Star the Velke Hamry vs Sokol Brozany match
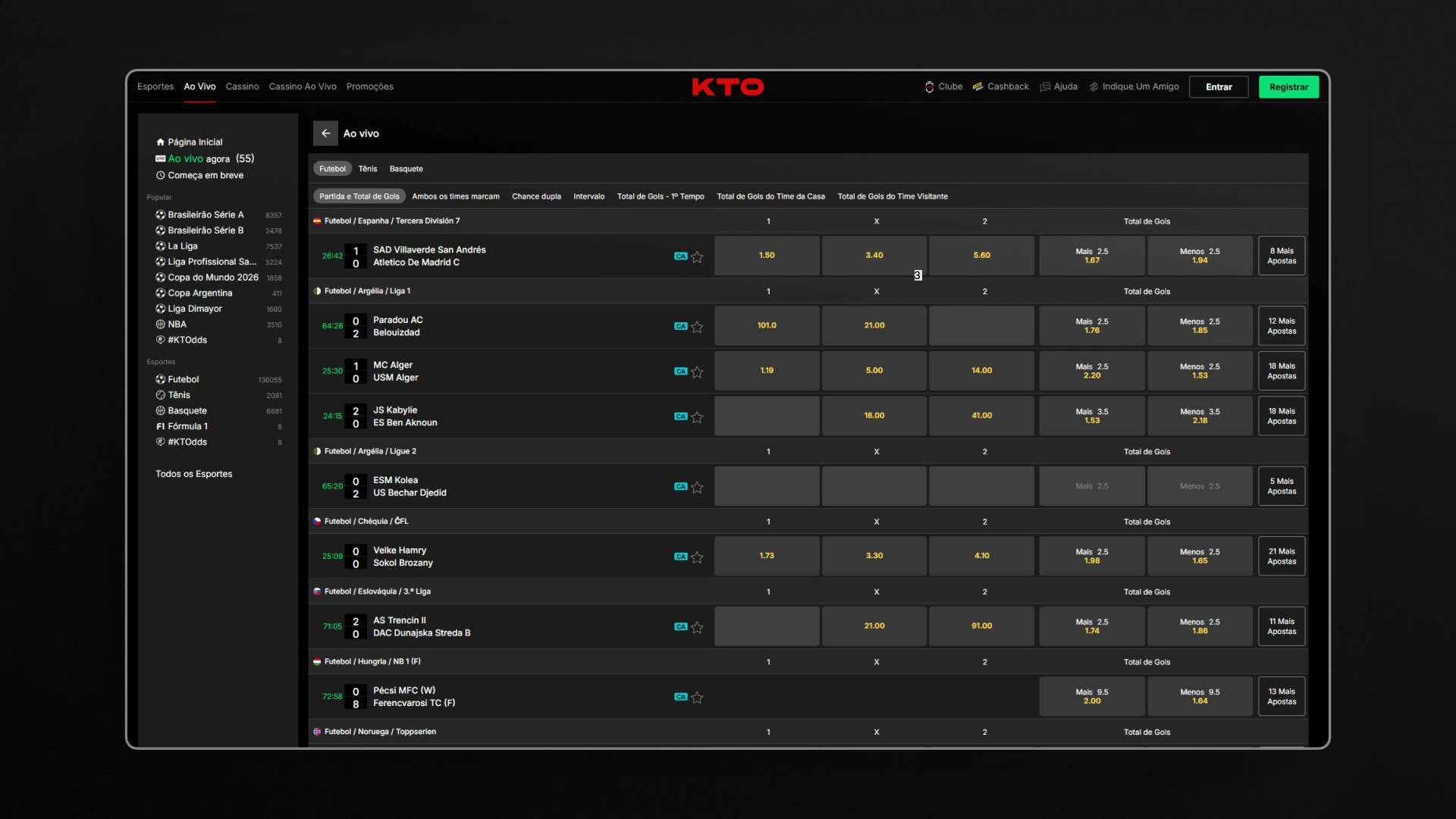1456x819 pixels. click(697, 557)
